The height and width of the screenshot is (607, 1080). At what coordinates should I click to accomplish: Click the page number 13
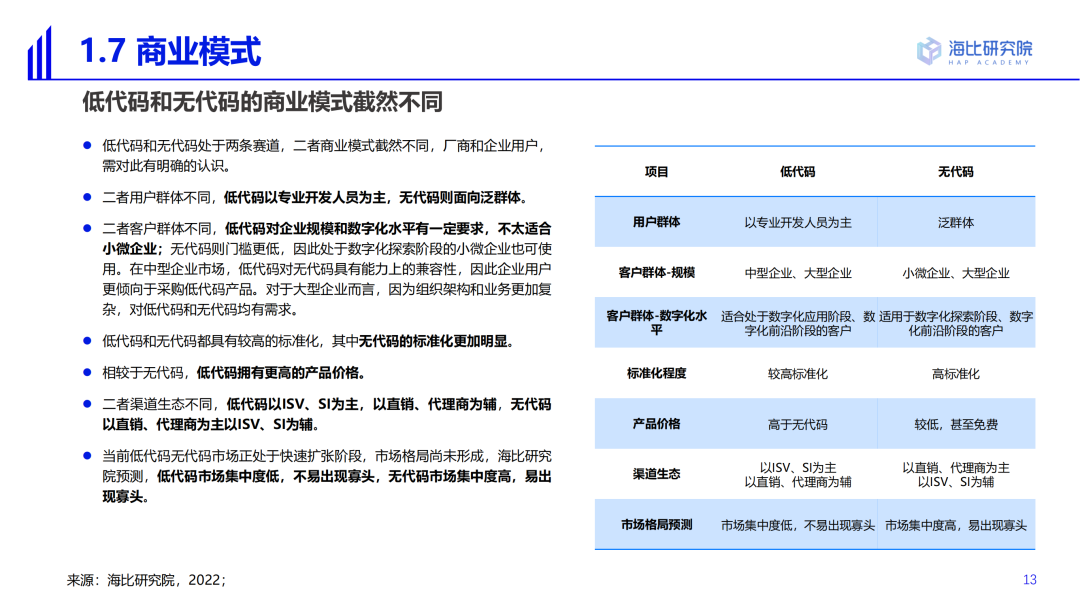[1030, 579]
